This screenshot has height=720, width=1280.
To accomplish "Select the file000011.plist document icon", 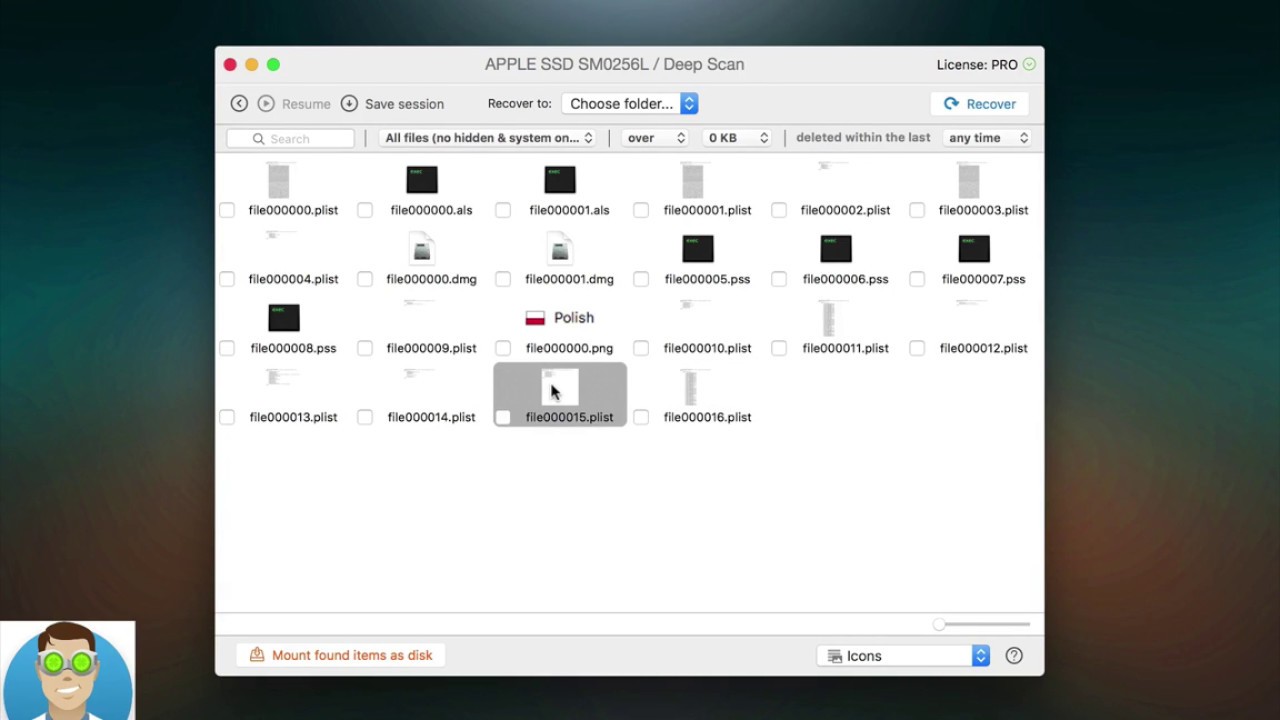I will [x=829, y=318].
